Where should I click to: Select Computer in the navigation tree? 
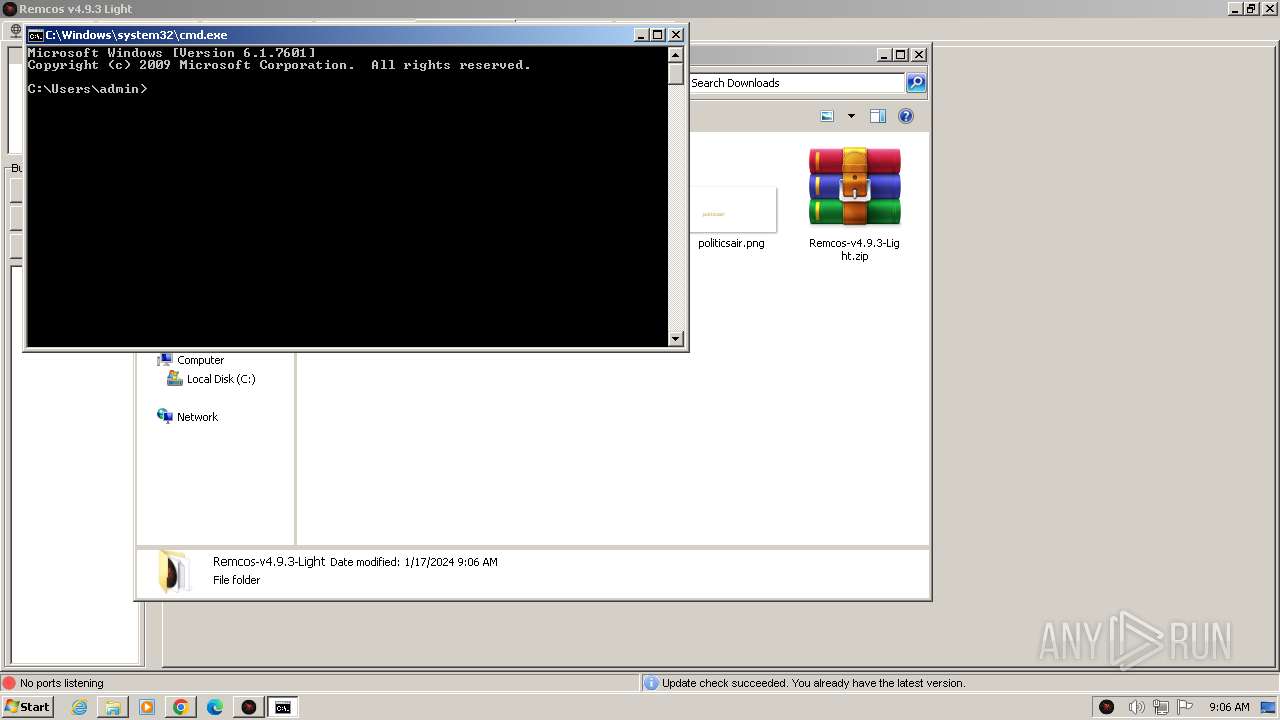pyautogui.click(x=200, y=360)
